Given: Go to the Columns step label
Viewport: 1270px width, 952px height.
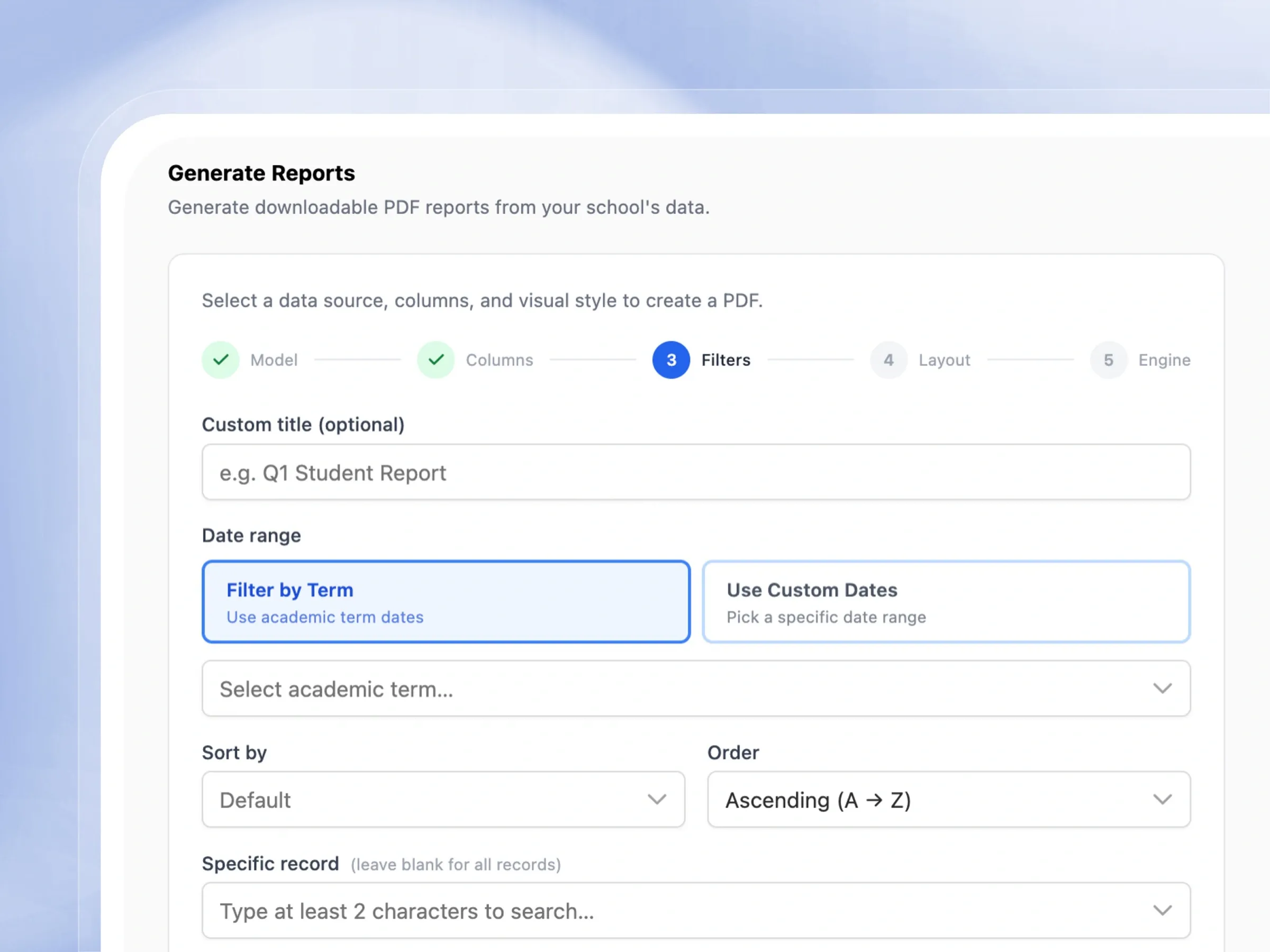Looking at the screenshot, I should coord(500,360).
